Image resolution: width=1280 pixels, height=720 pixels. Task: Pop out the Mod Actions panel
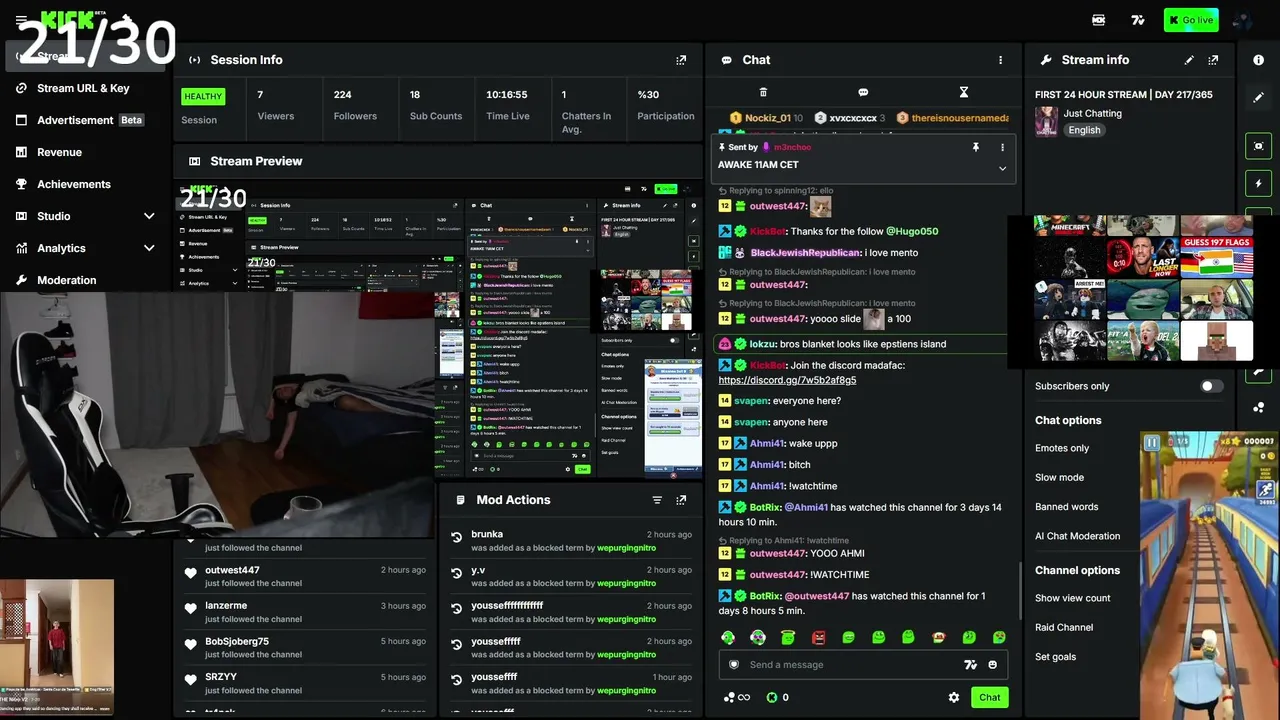pyautogui.click(x=681, y=500)
